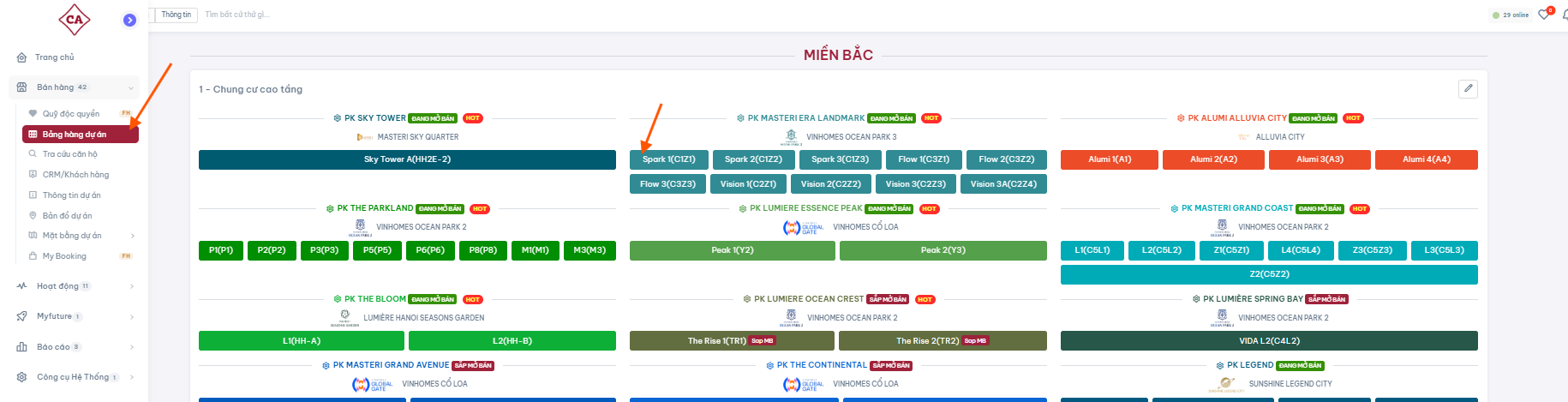Open Bản đồ dự án menu item

pos(68,216)
